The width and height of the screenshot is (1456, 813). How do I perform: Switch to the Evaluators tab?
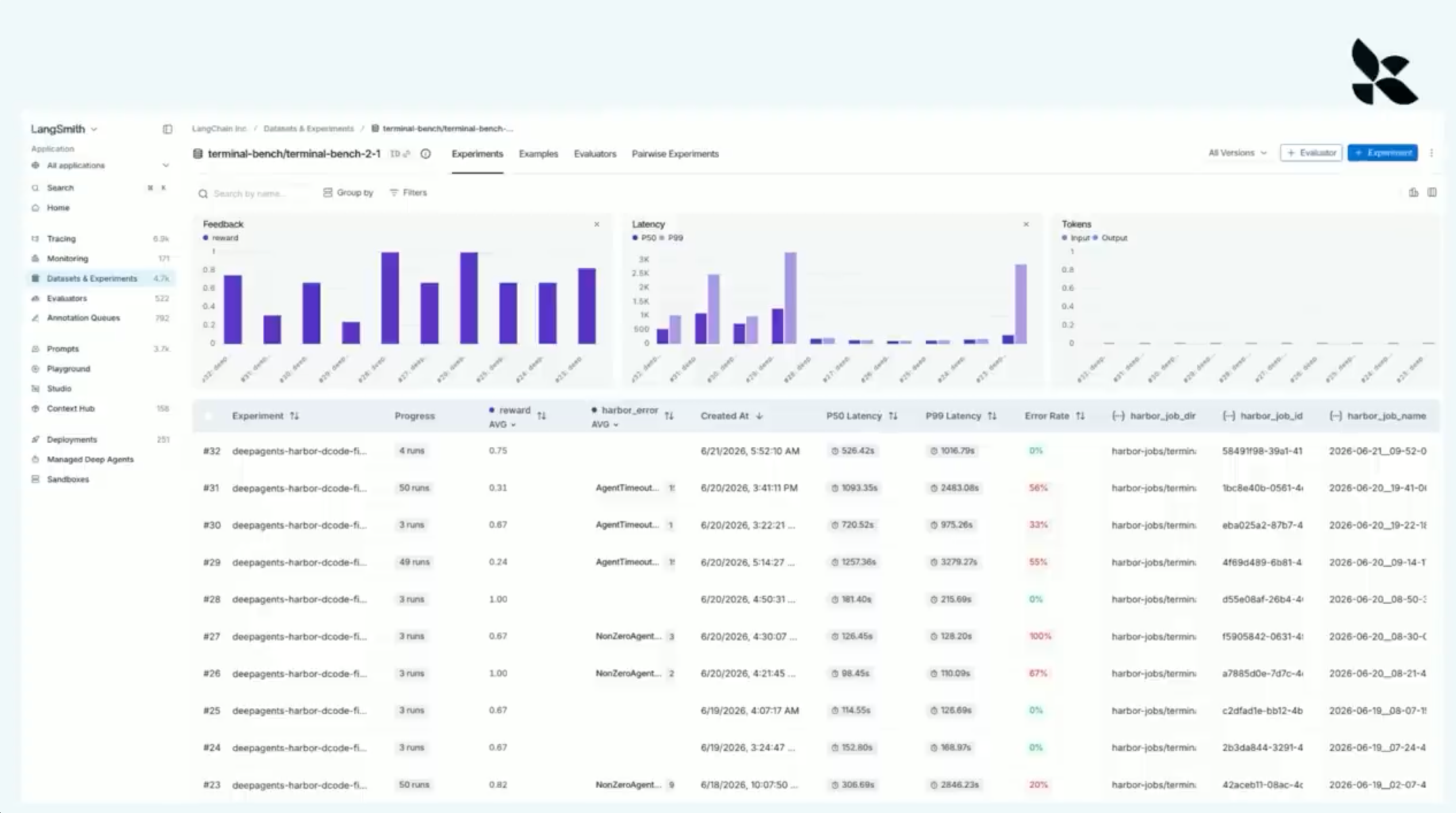(595, 154)
